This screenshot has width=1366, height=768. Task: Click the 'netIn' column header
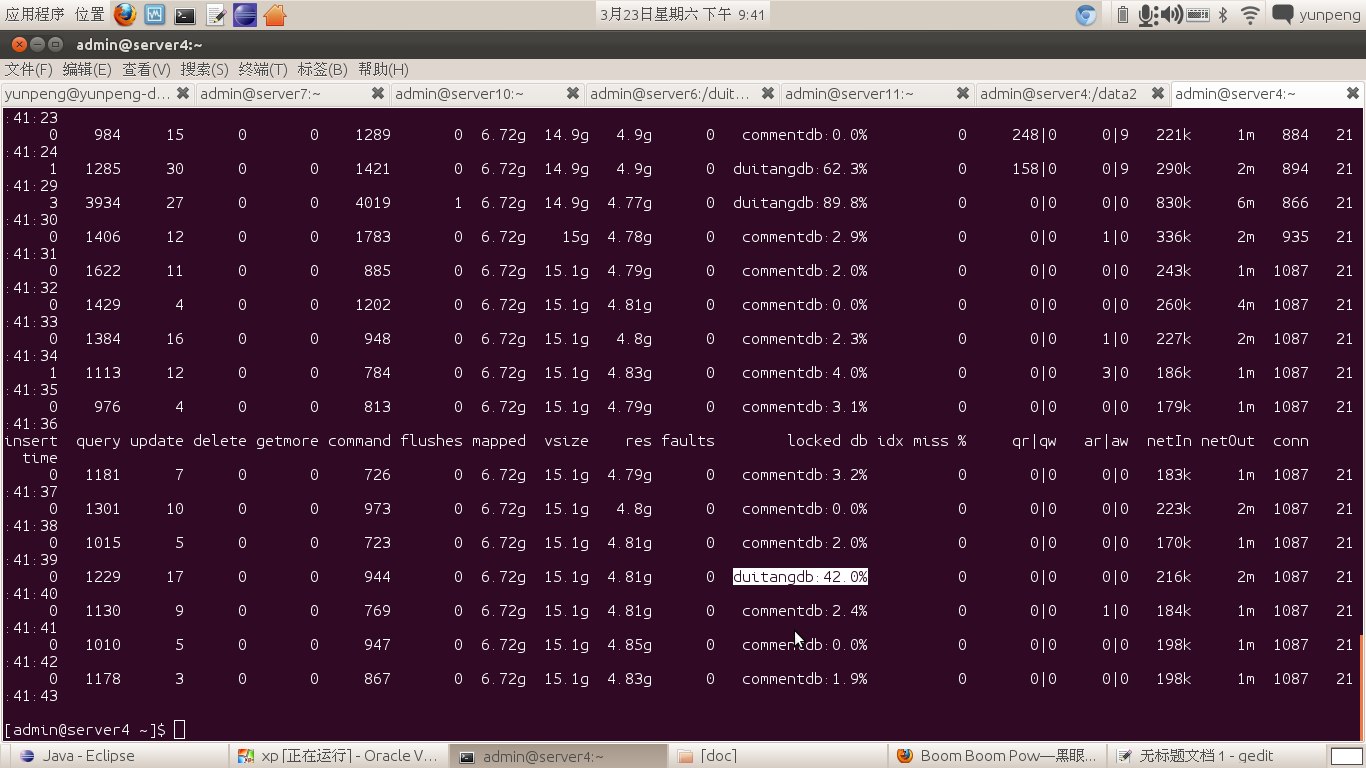(1169, 441)
